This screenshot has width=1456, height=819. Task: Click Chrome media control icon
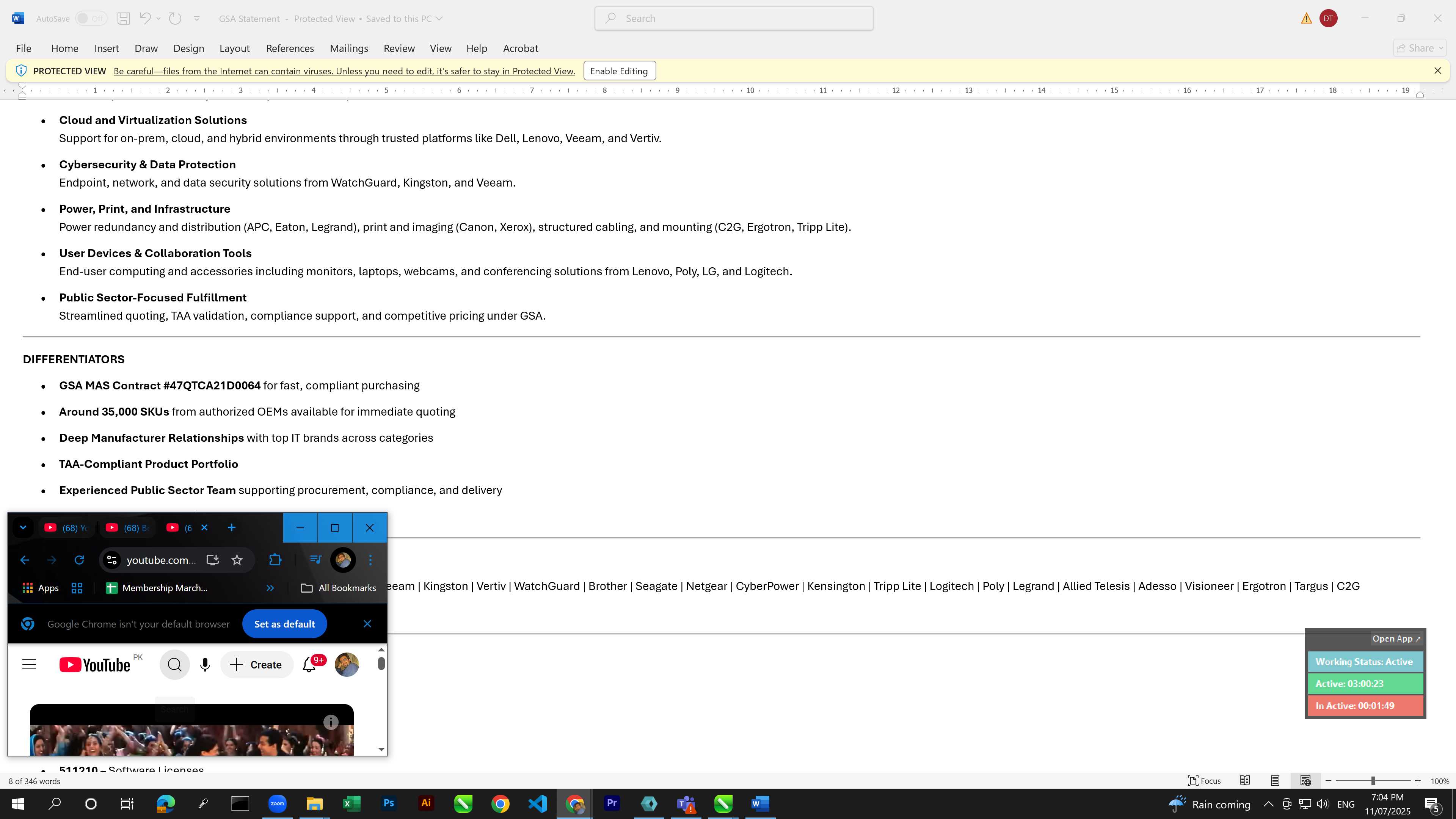click(315, 560)
